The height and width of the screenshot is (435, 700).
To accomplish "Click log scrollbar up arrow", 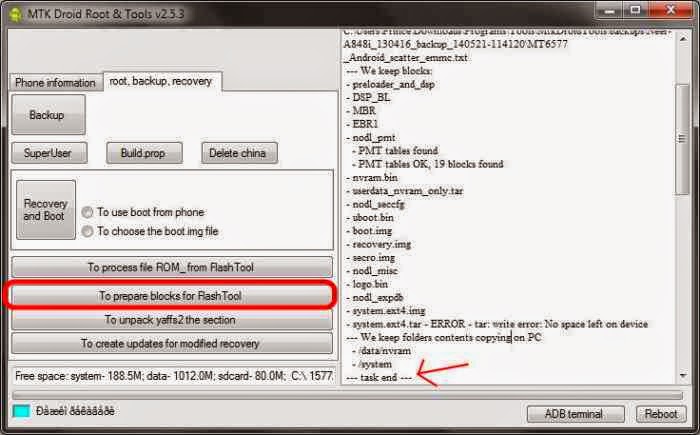I will tap(683, 39).
